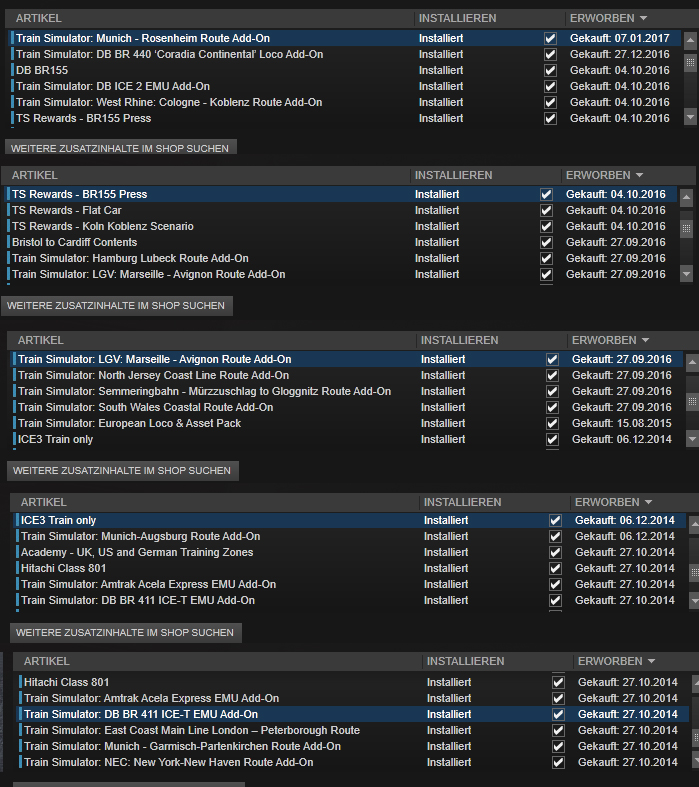Click scroll-down arrow in the Hamburg Lubeck list
The image size is (699, 787).
[x=686, y=274]
